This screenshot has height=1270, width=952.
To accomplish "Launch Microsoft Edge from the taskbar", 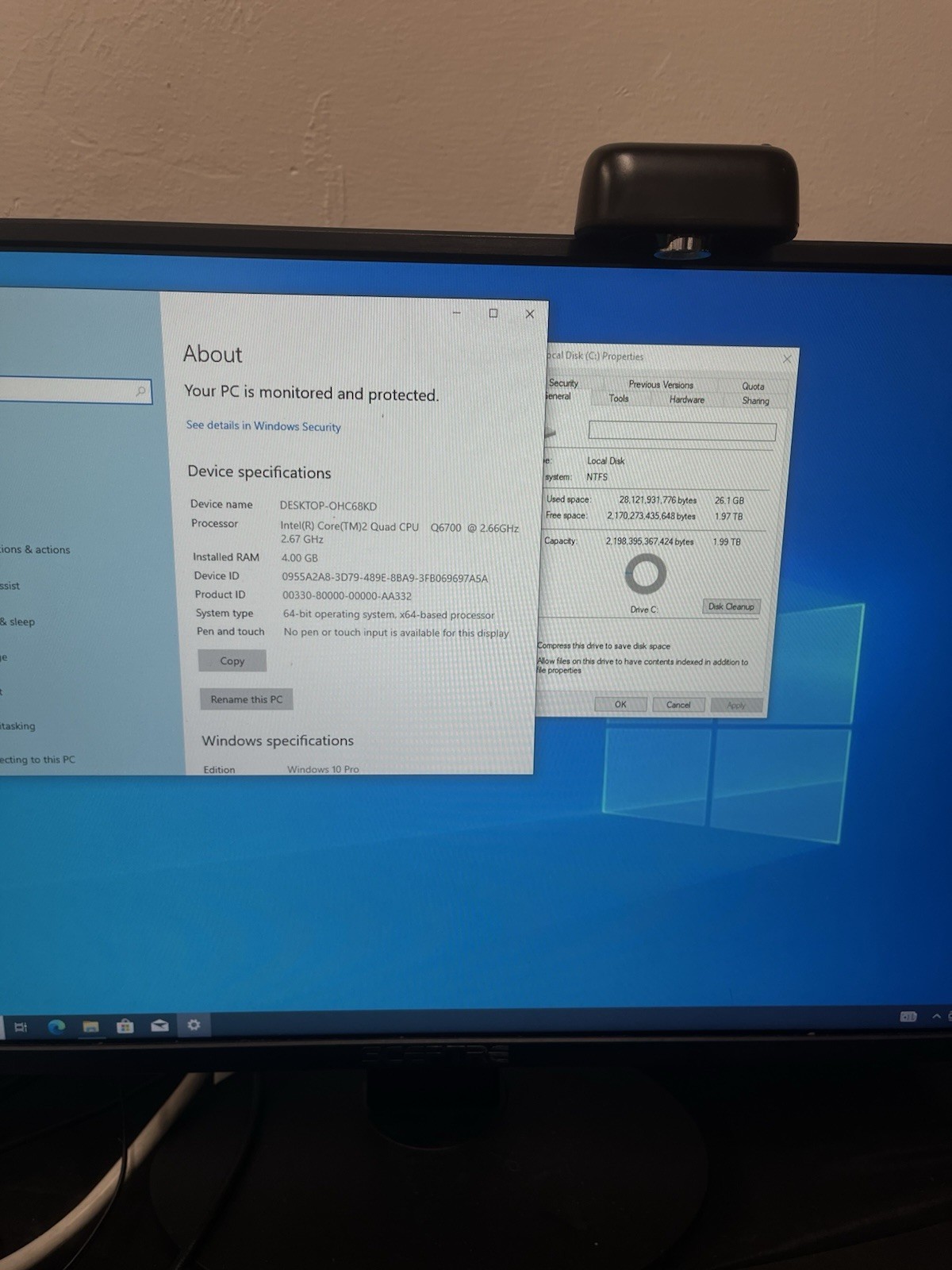I will pyautogui.click(x=56, y=1026).
